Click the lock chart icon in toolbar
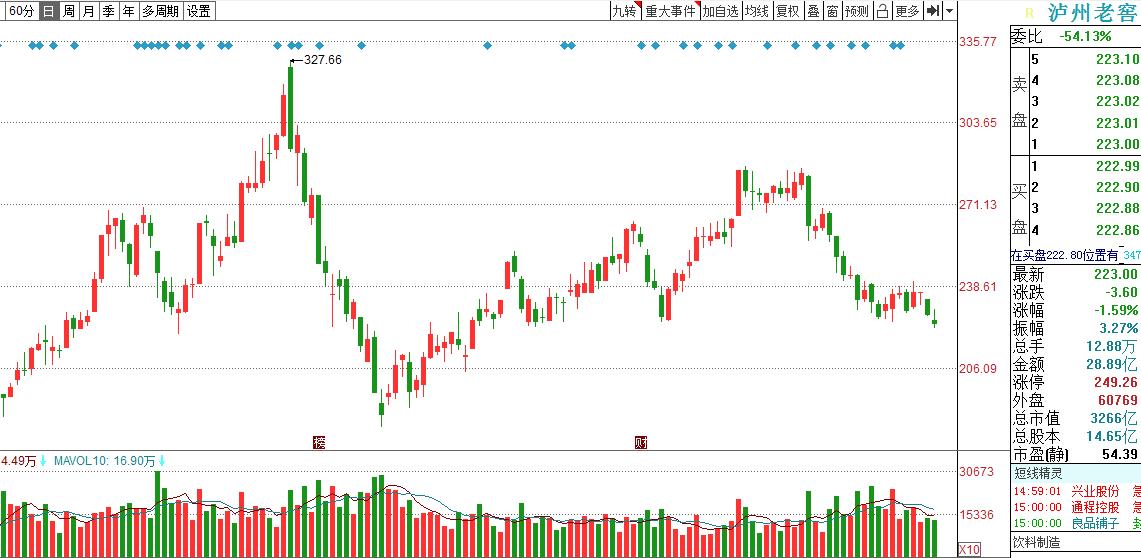Viewport: 1141px width, 558px height. click(x=882, y=11)
